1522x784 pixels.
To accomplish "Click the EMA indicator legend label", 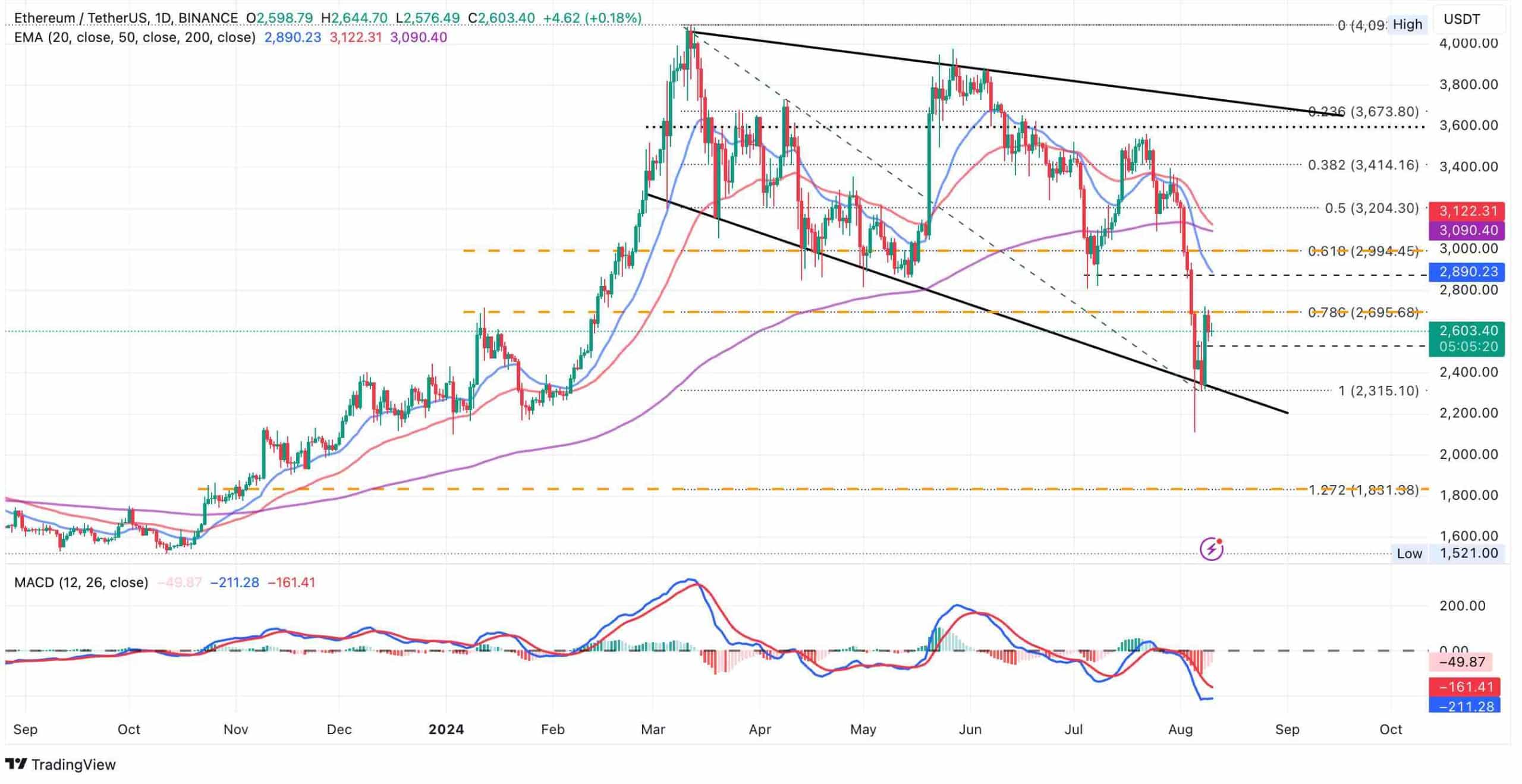I will 135,37.
